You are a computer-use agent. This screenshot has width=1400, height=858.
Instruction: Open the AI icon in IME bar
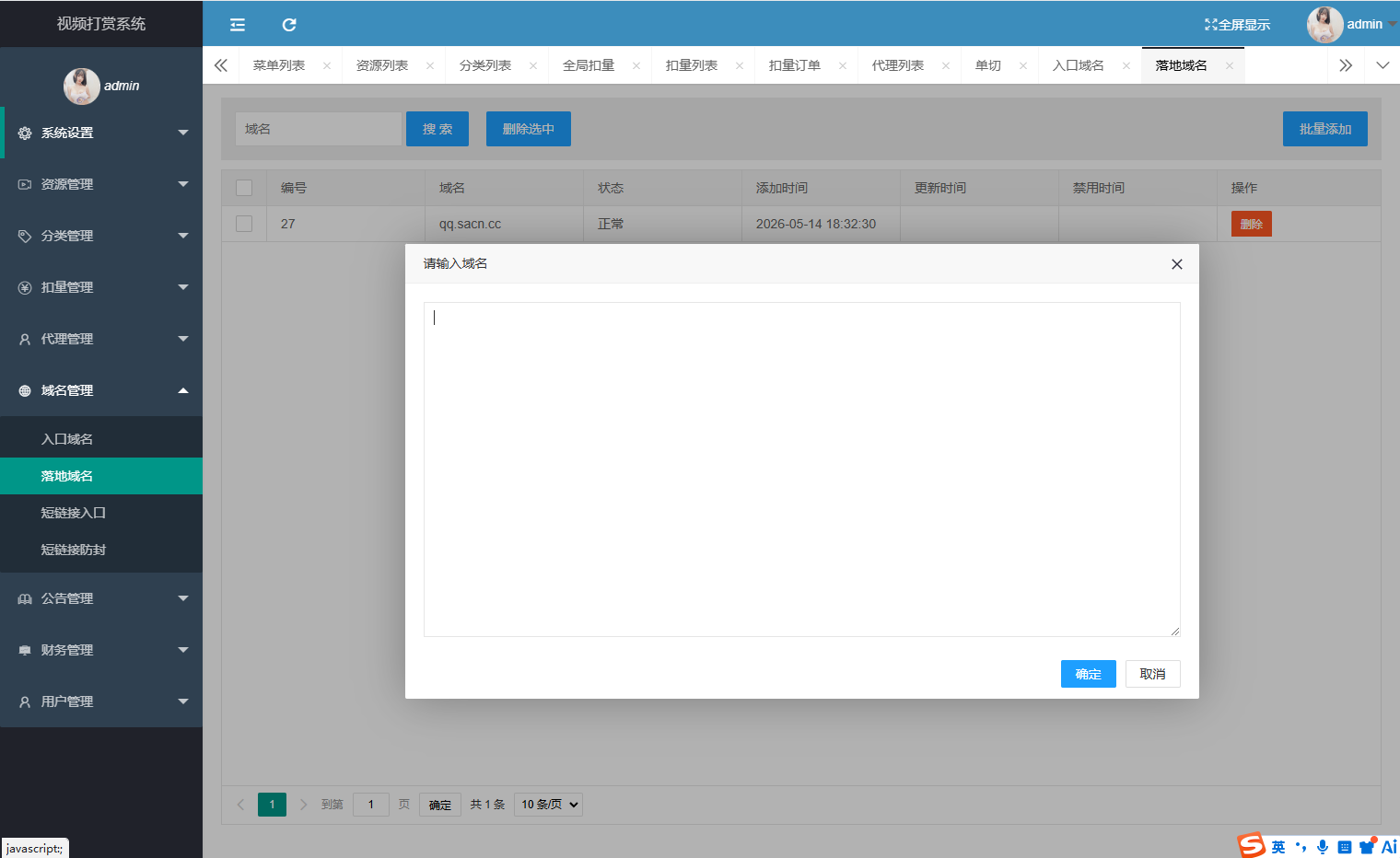point(1389,847)
